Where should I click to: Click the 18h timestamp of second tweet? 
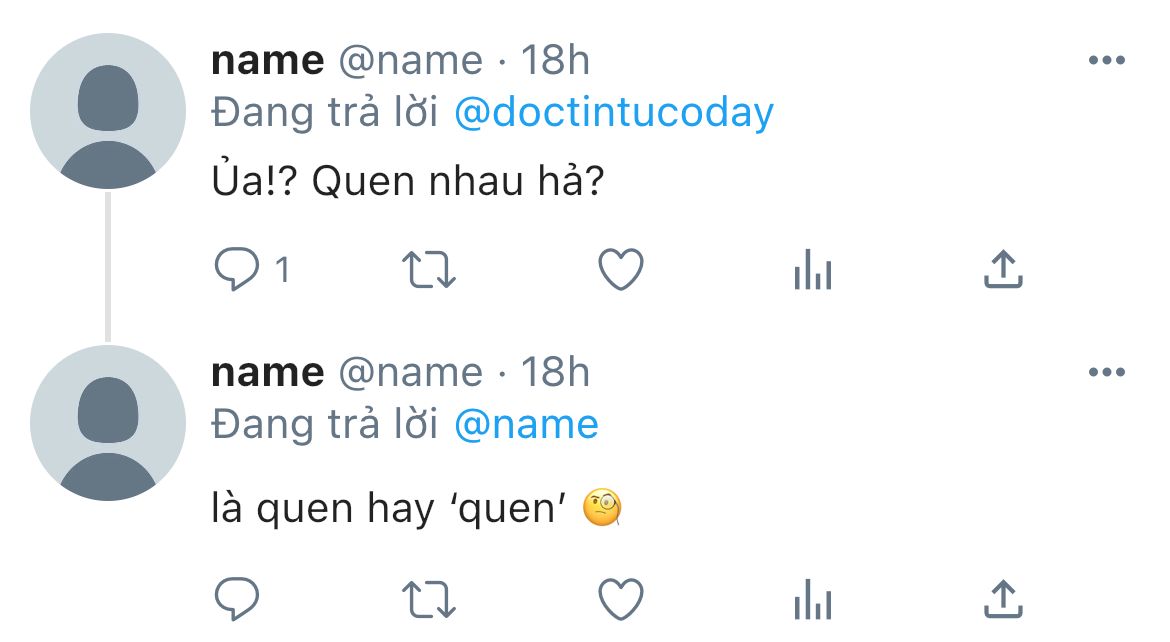556,373
